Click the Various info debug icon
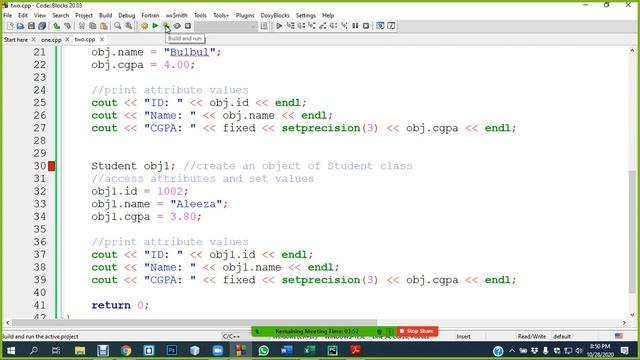Image resolution: width=640 pixels, height=360 pixels. (x=391, y=26)
